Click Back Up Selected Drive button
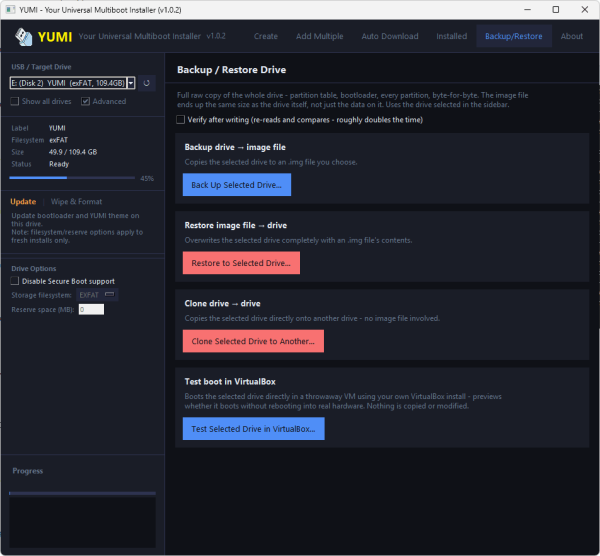 click(237, 185)
